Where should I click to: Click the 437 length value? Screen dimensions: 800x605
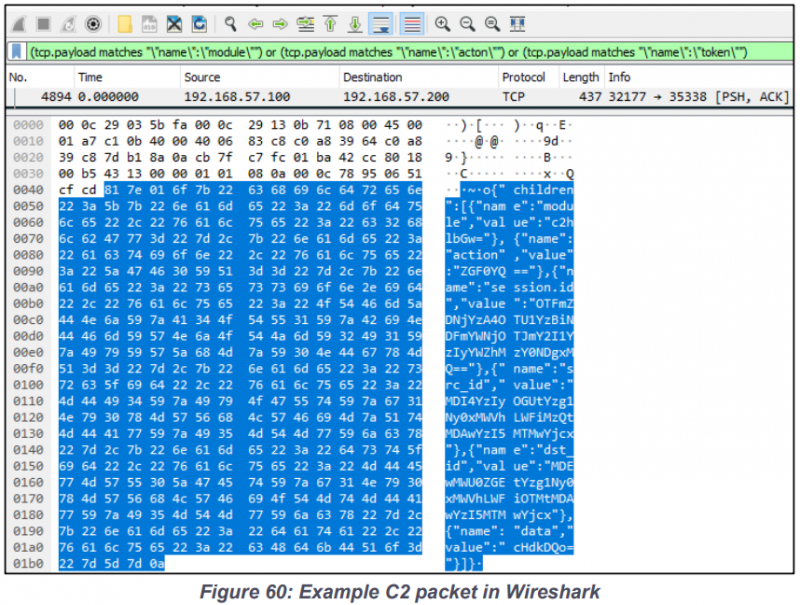tap(590, 96)
